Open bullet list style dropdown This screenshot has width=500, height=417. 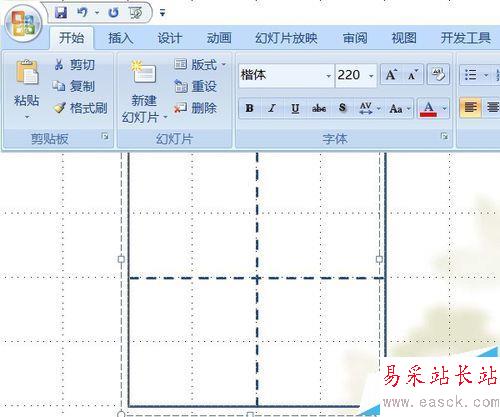tap(486, 75)
